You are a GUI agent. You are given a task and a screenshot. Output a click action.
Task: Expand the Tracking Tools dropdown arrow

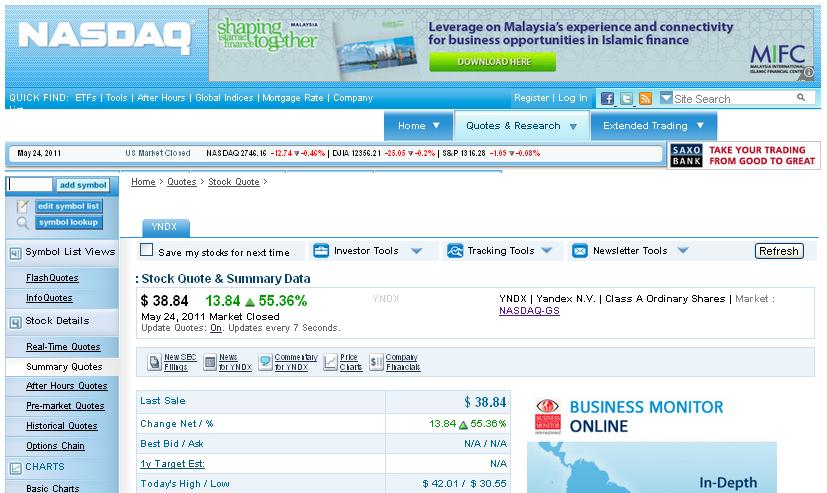(x=546, y=250)
